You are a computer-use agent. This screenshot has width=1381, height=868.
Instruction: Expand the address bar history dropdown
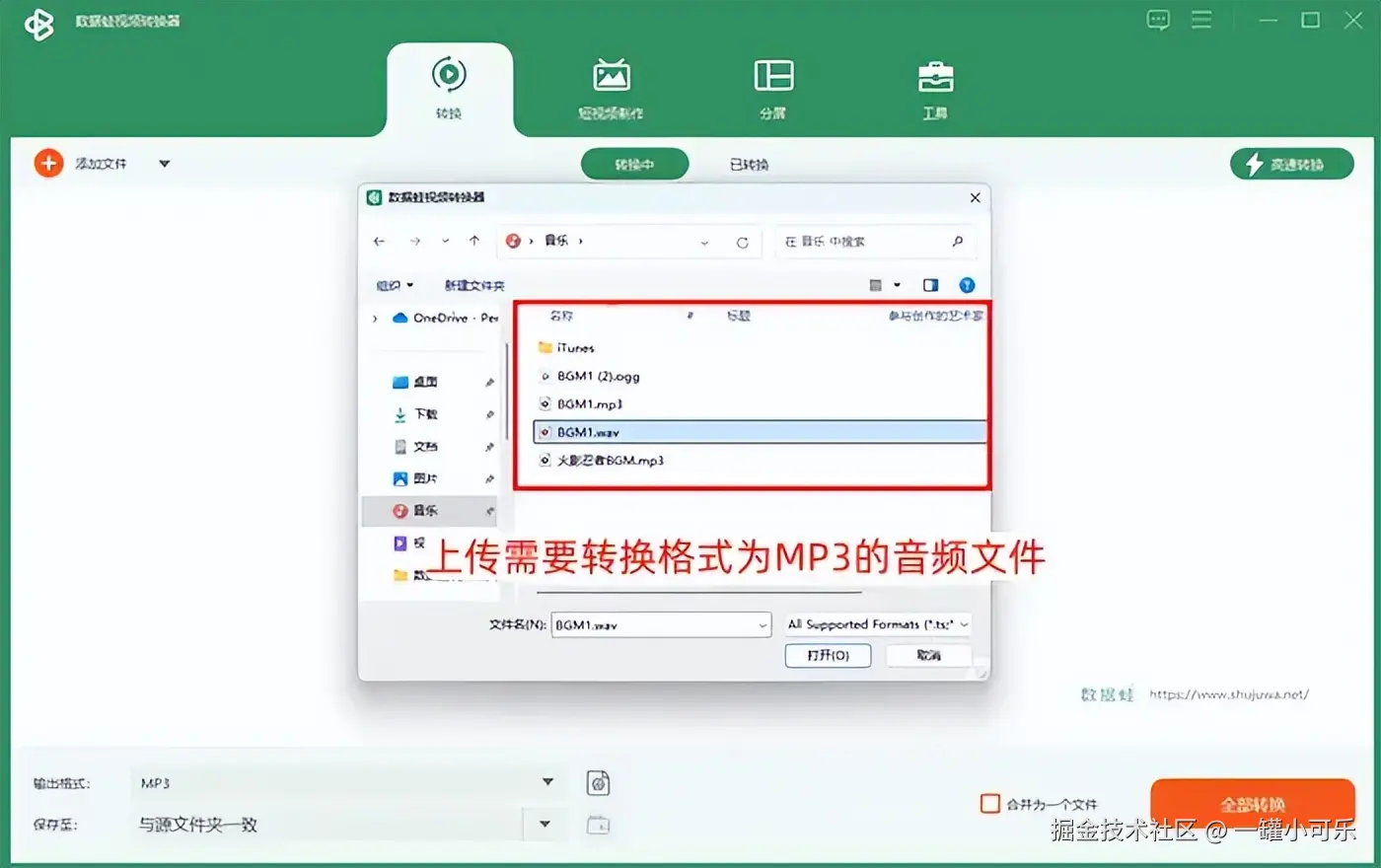pyautogui.click(x=704, y=243)
